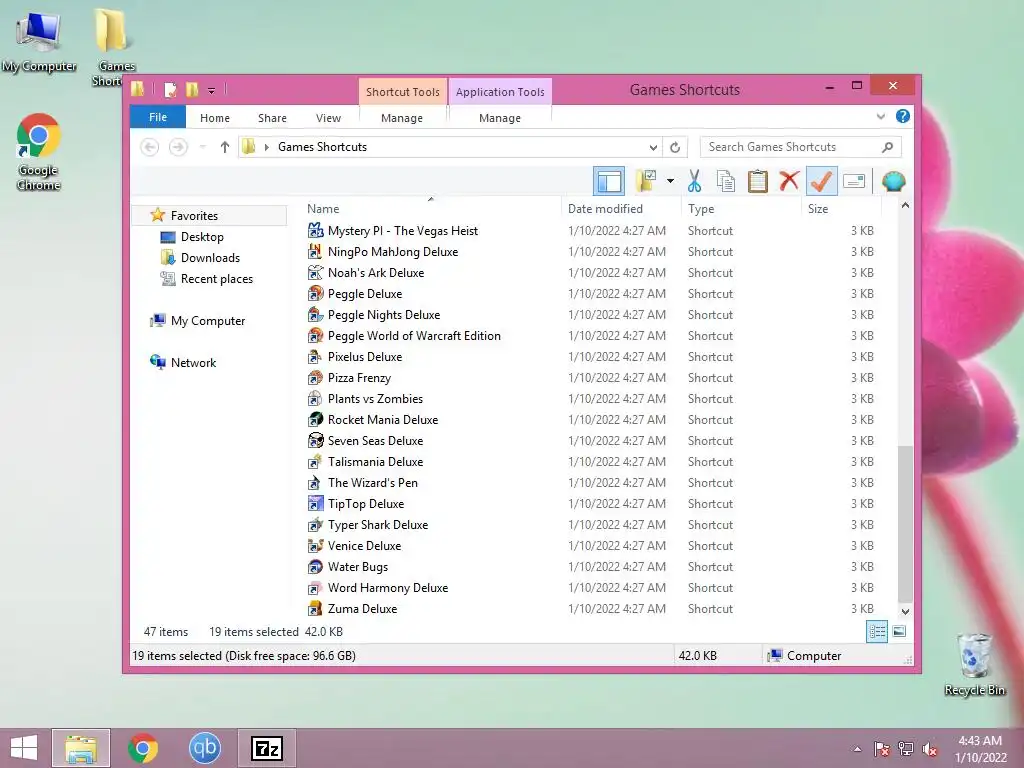Expand the breadcrumb arrow before Games Shortcuts
The image size is (1024, 768).
[266, 147]
